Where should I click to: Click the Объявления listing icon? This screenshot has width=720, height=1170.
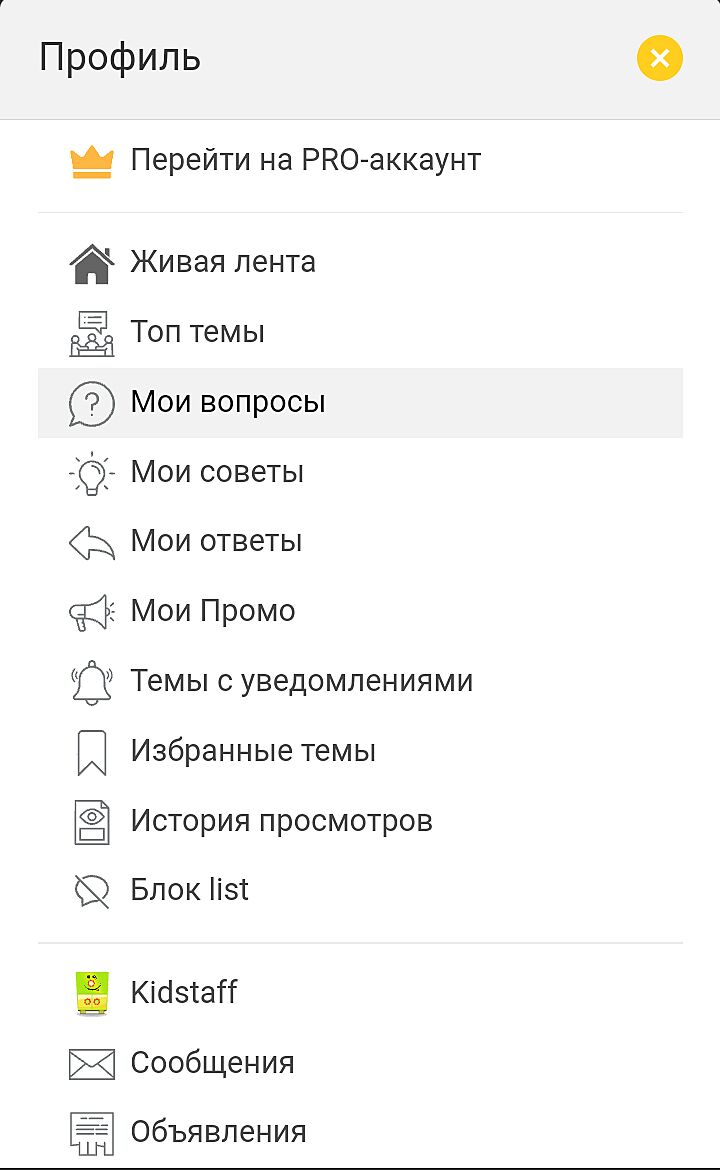point(91,1133)
